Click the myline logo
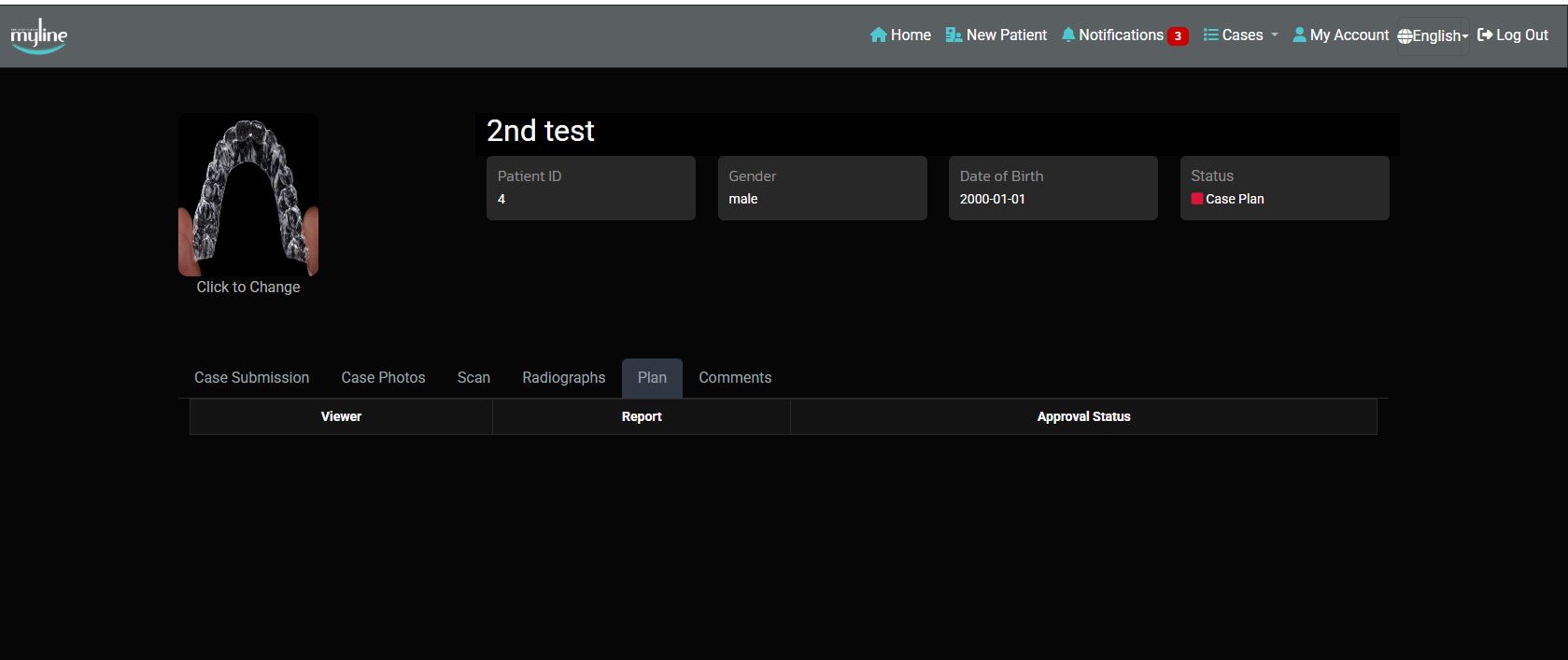 (38, 36)
